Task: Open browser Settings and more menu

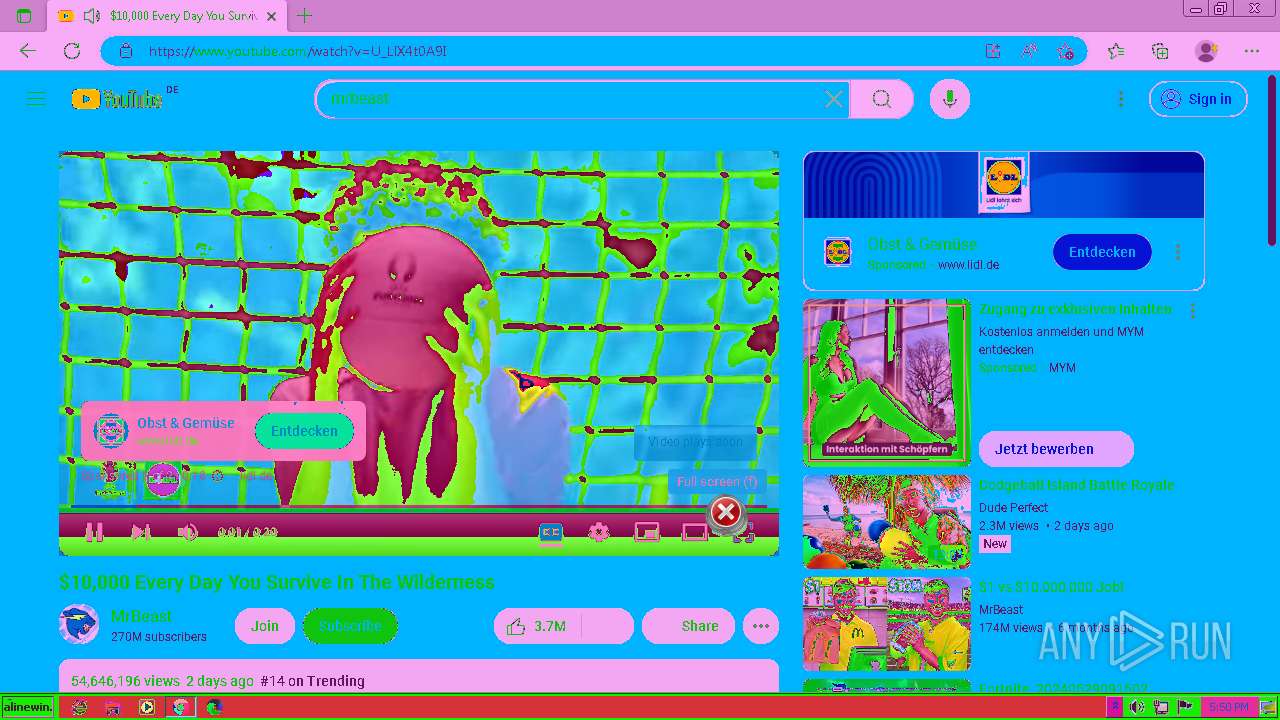Action: (x=1252, y=51)
